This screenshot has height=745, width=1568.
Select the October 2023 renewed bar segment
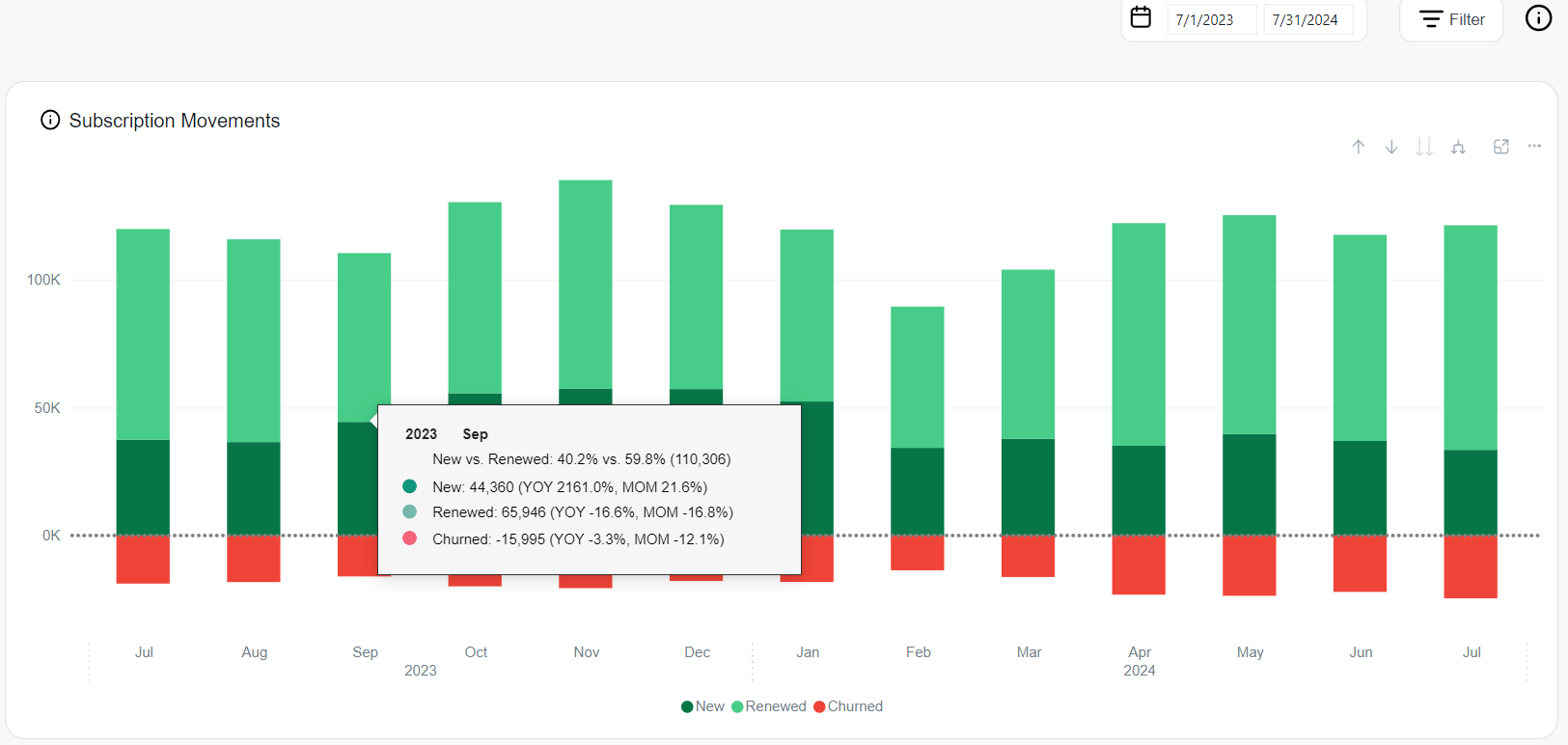pyautogui.click(x=475, y=298)
